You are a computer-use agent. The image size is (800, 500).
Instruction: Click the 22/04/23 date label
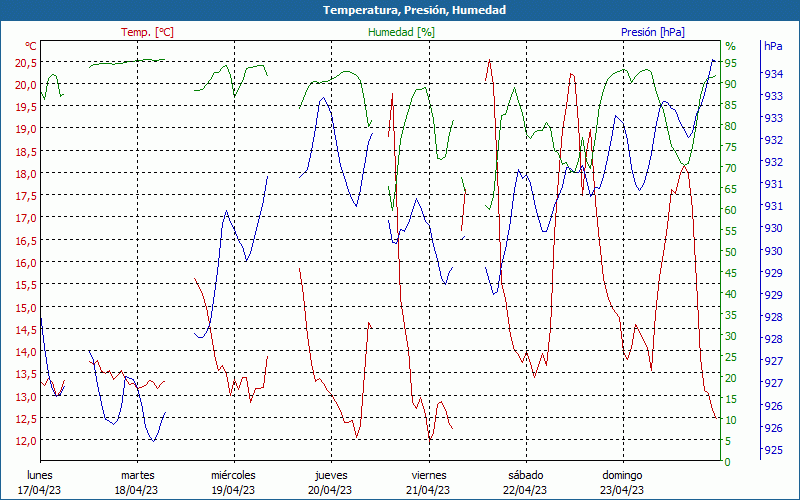pos(525,490)
